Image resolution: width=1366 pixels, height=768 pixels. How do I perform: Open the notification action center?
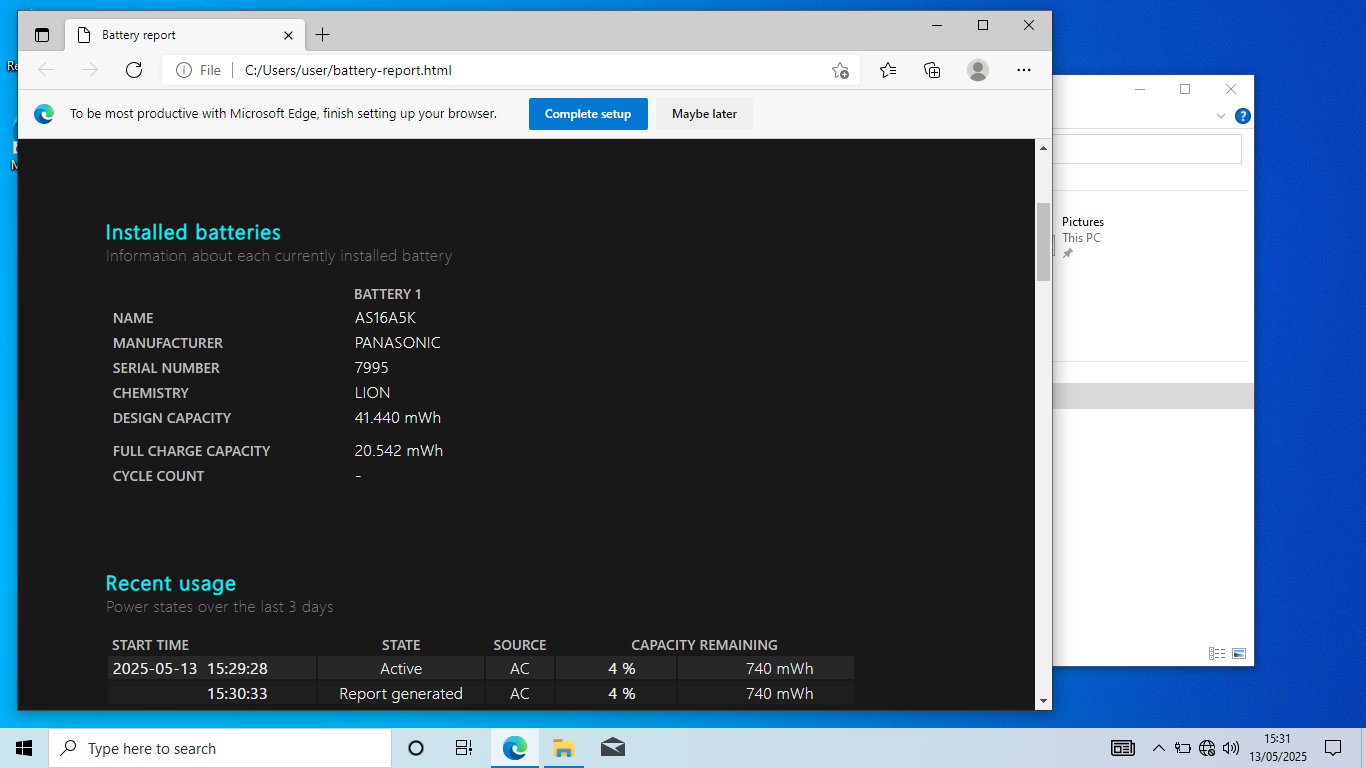click(x=1333, y=748)
